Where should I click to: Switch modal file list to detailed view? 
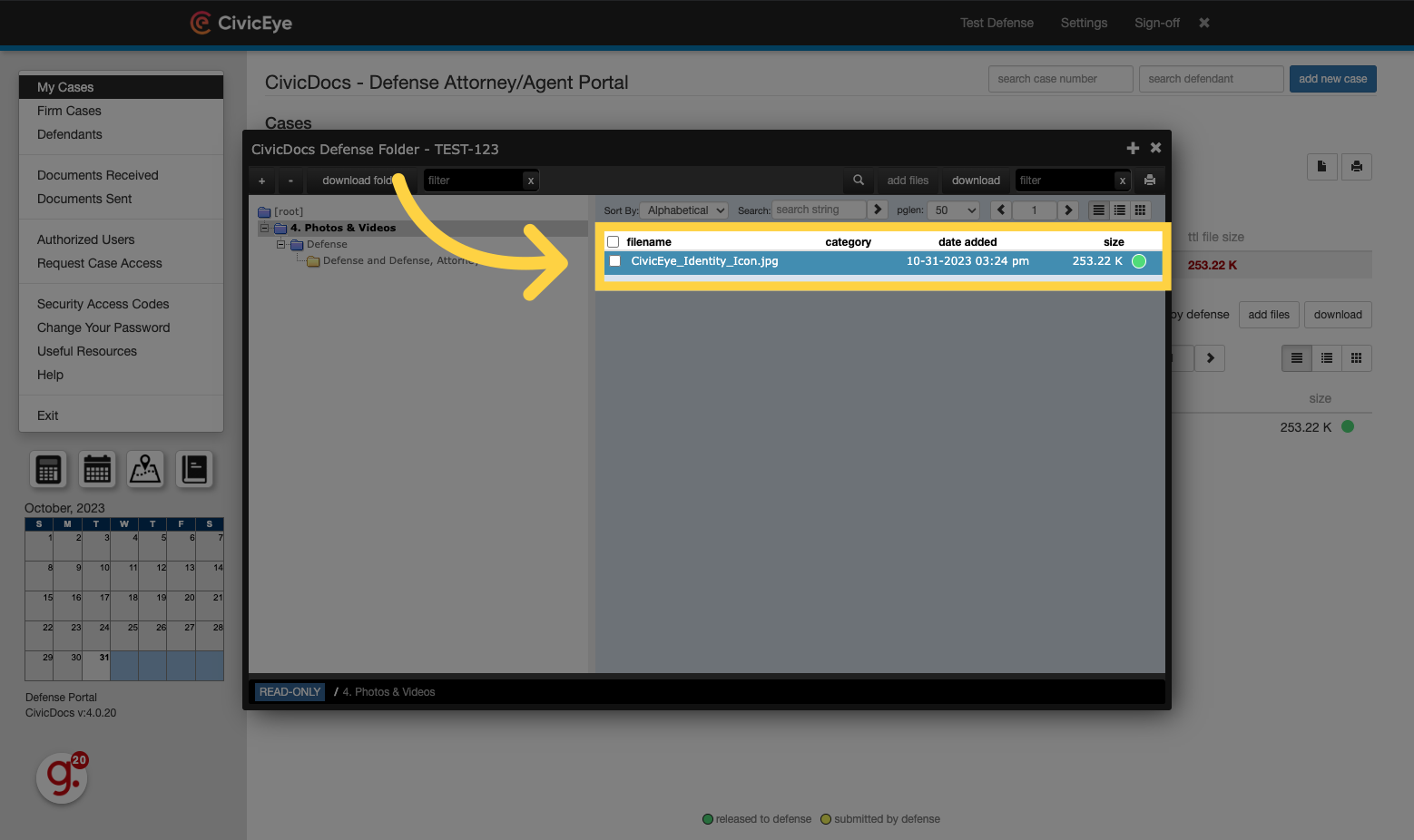pyautogui.click(x=1099, y=210)
